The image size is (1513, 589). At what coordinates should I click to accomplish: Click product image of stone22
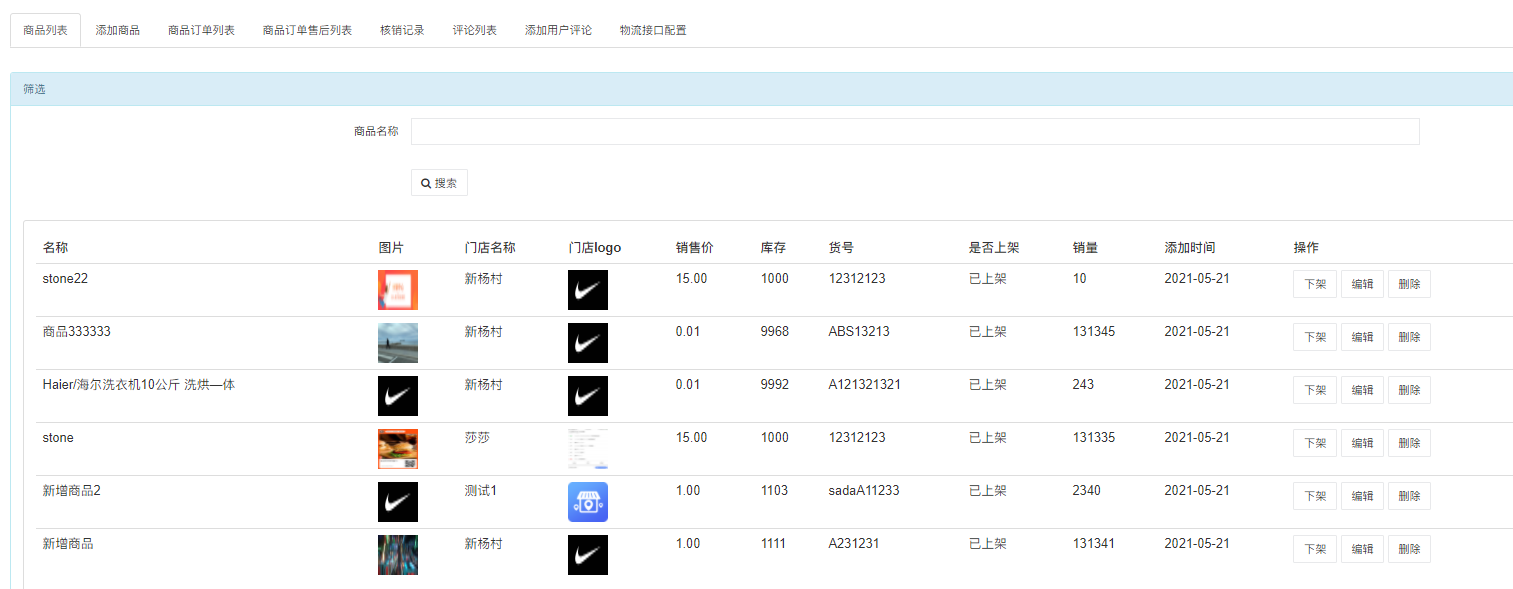click(398, 290)
